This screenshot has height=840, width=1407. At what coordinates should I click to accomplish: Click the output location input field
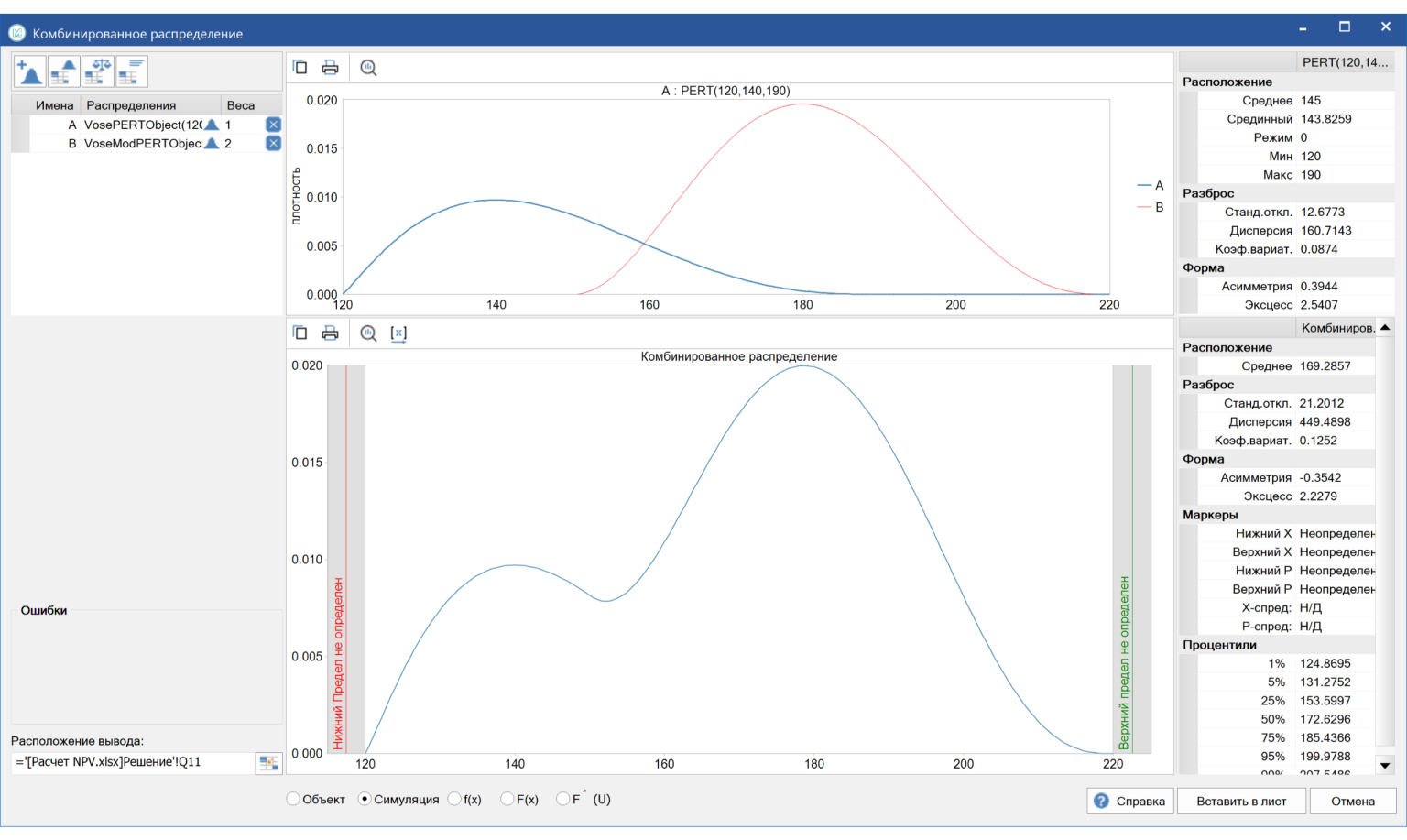coord(133,763)
